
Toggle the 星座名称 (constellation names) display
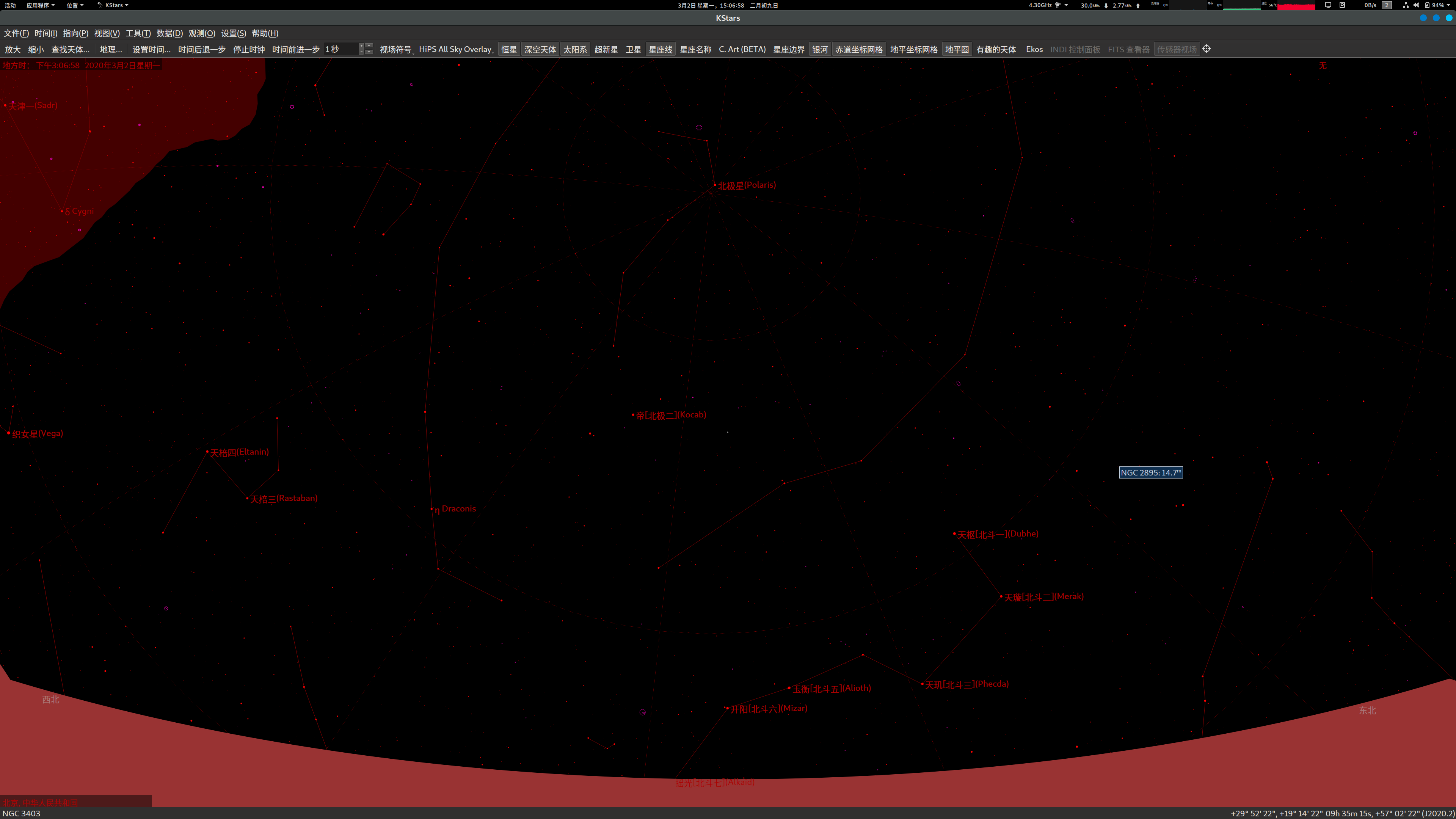tap(695, 49)
